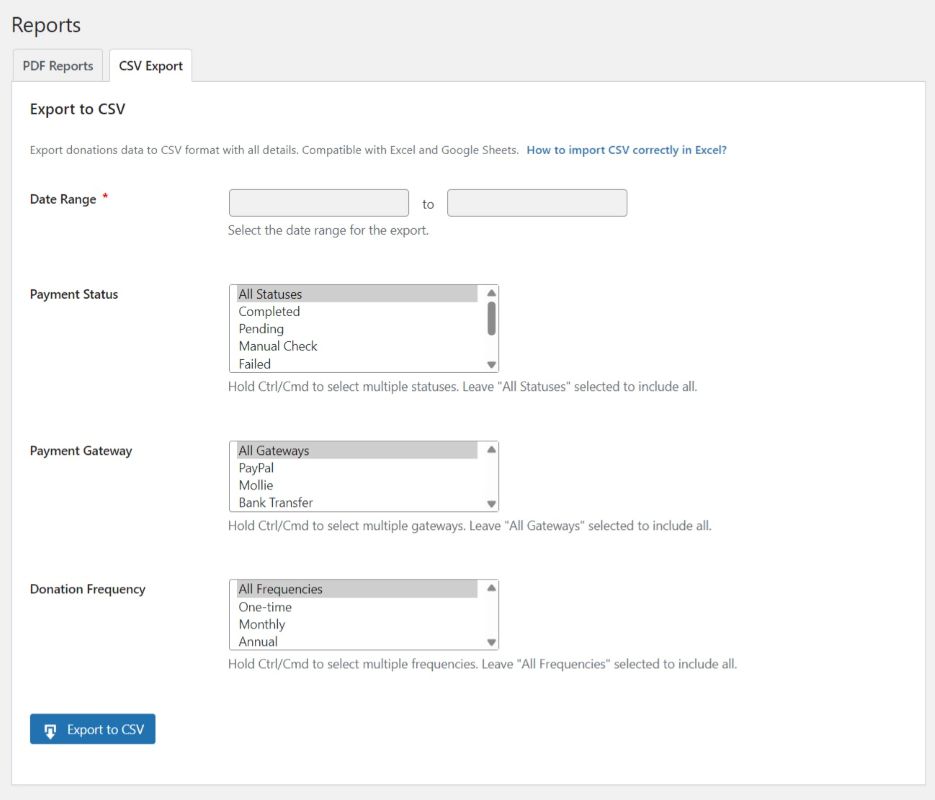
Task: Switch to the CSV Export tab
Action: (150, 65)
